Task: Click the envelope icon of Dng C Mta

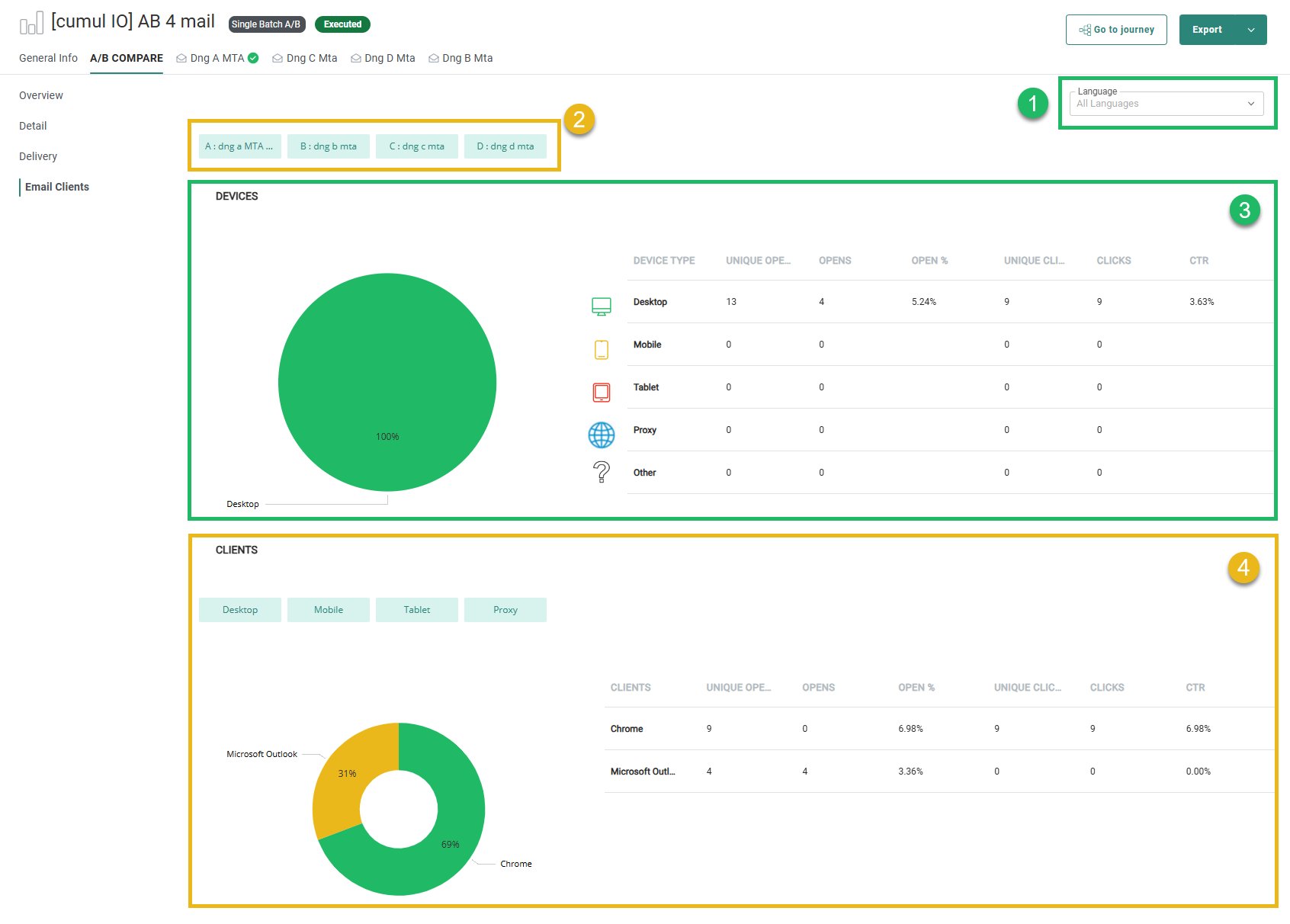Action: [278, 58]
